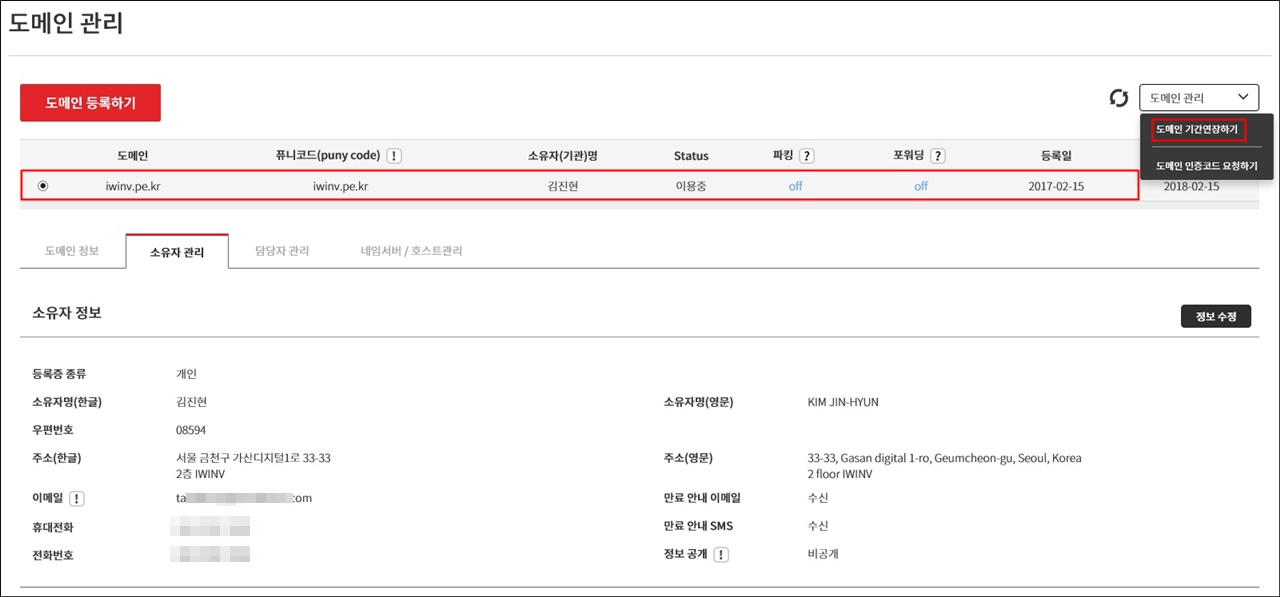Screen dimensions: 1280x597
Task: Click the Status column header
Action: 691,156
